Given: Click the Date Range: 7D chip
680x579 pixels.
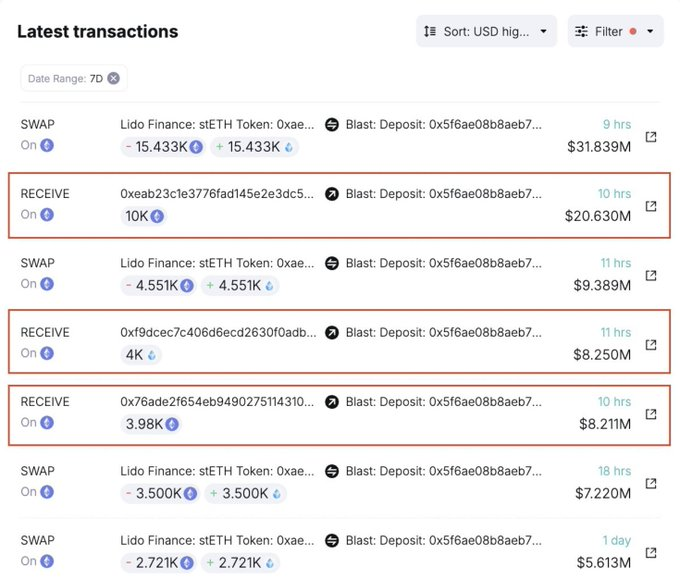Looking at the screenshot, I should tap(66, 78).
